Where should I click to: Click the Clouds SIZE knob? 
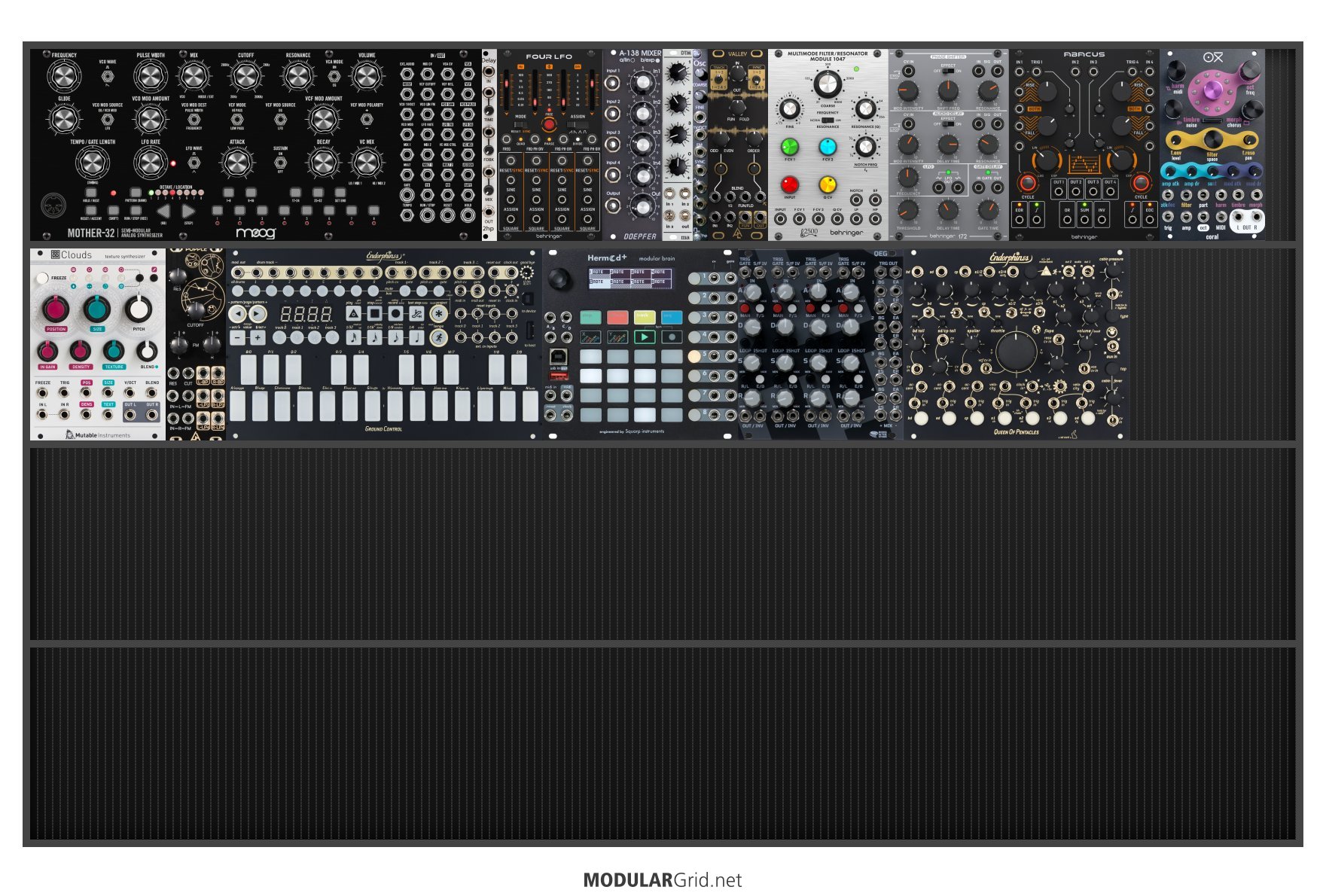(x=97, y=308)
